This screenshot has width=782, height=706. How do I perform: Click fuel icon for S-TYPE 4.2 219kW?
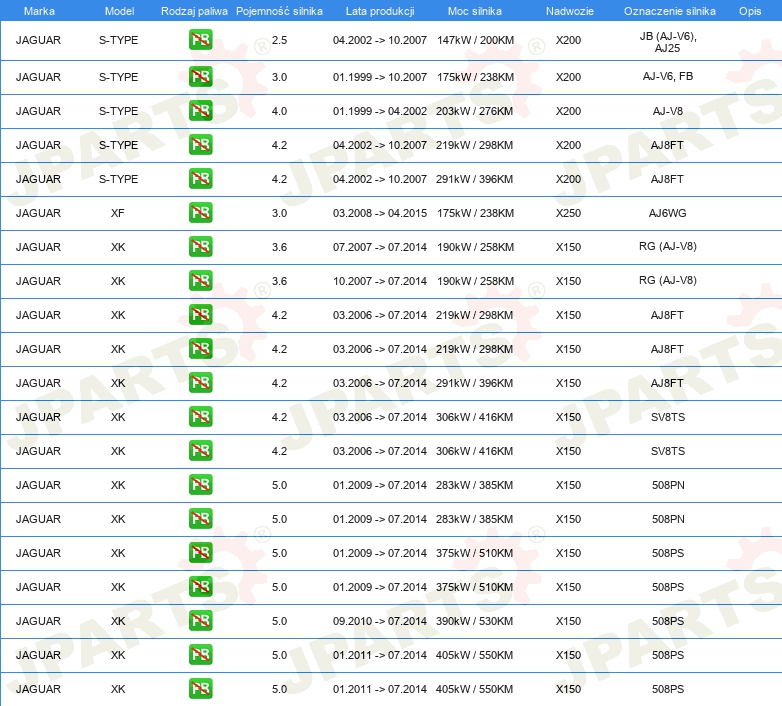200,145
